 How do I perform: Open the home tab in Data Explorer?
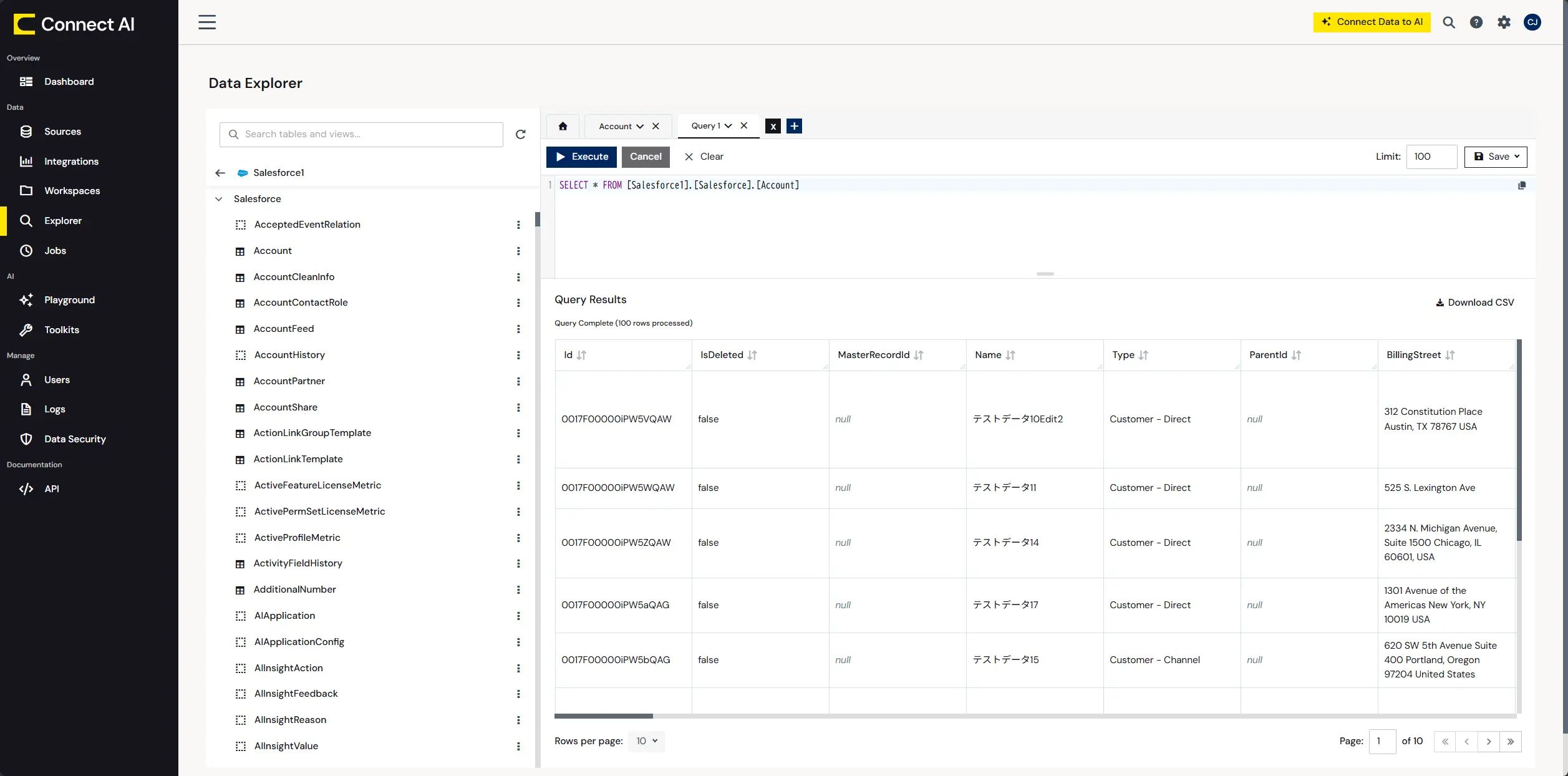(563, 126)
